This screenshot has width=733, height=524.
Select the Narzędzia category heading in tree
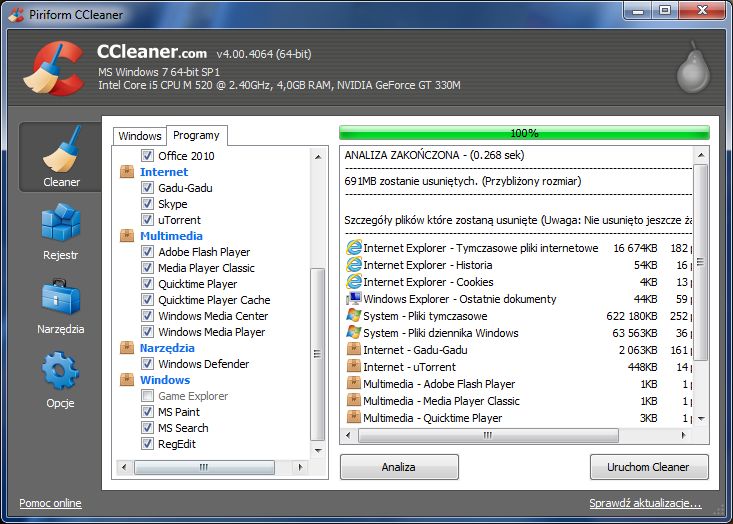coord(167,348)
